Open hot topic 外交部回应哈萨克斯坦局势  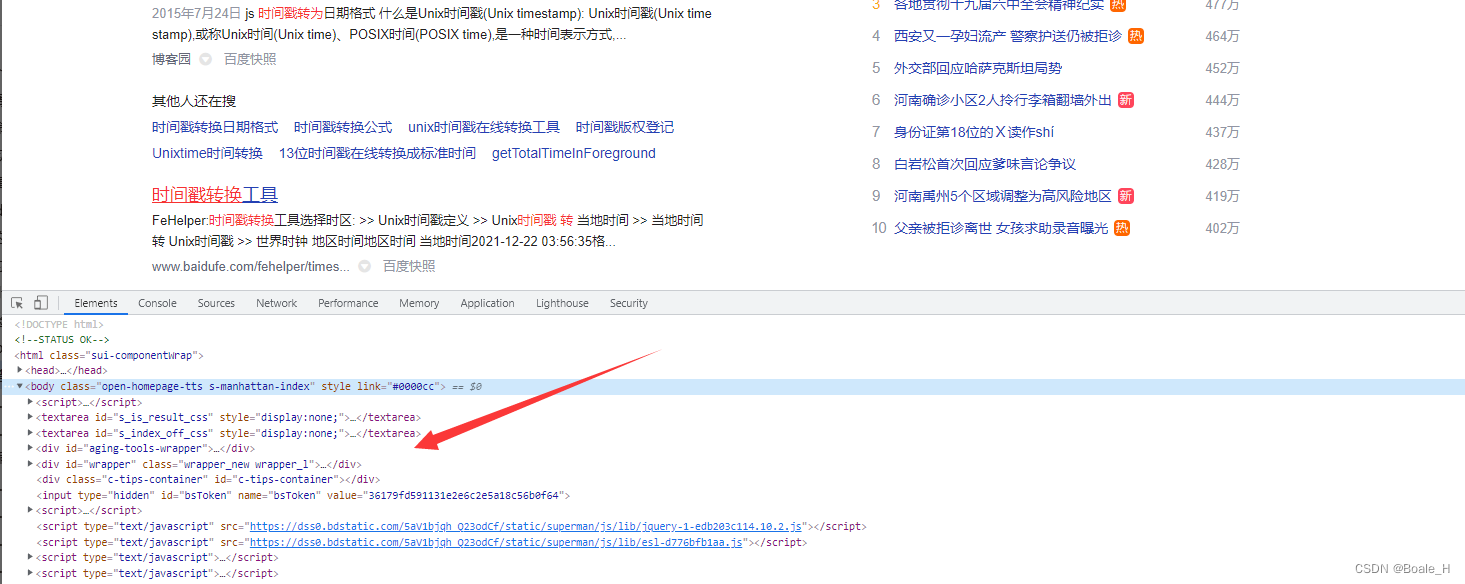(x=978, y=68)
